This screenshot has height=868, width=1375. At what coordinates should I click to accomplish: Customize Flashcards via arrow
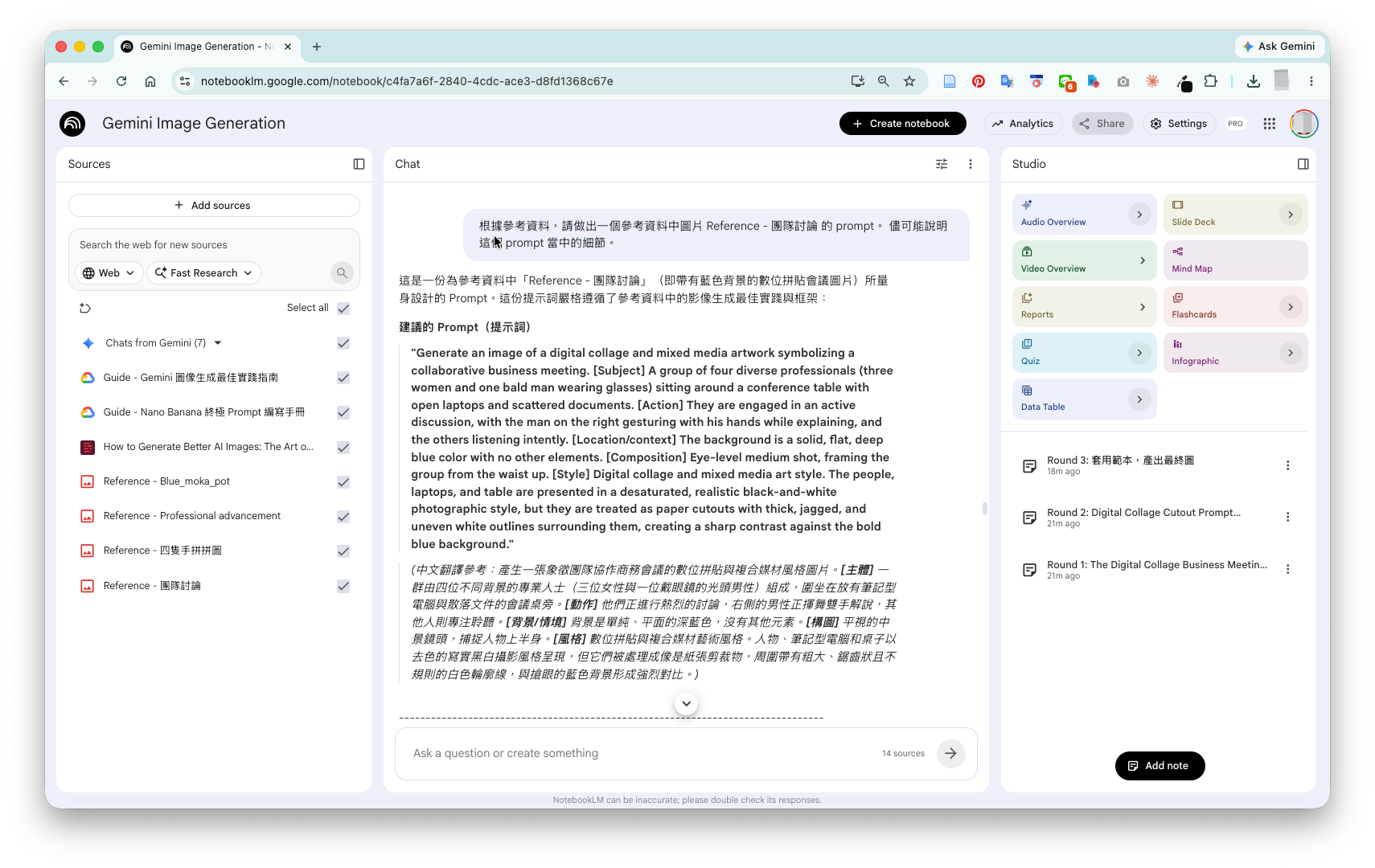(x=1290, y=307)
